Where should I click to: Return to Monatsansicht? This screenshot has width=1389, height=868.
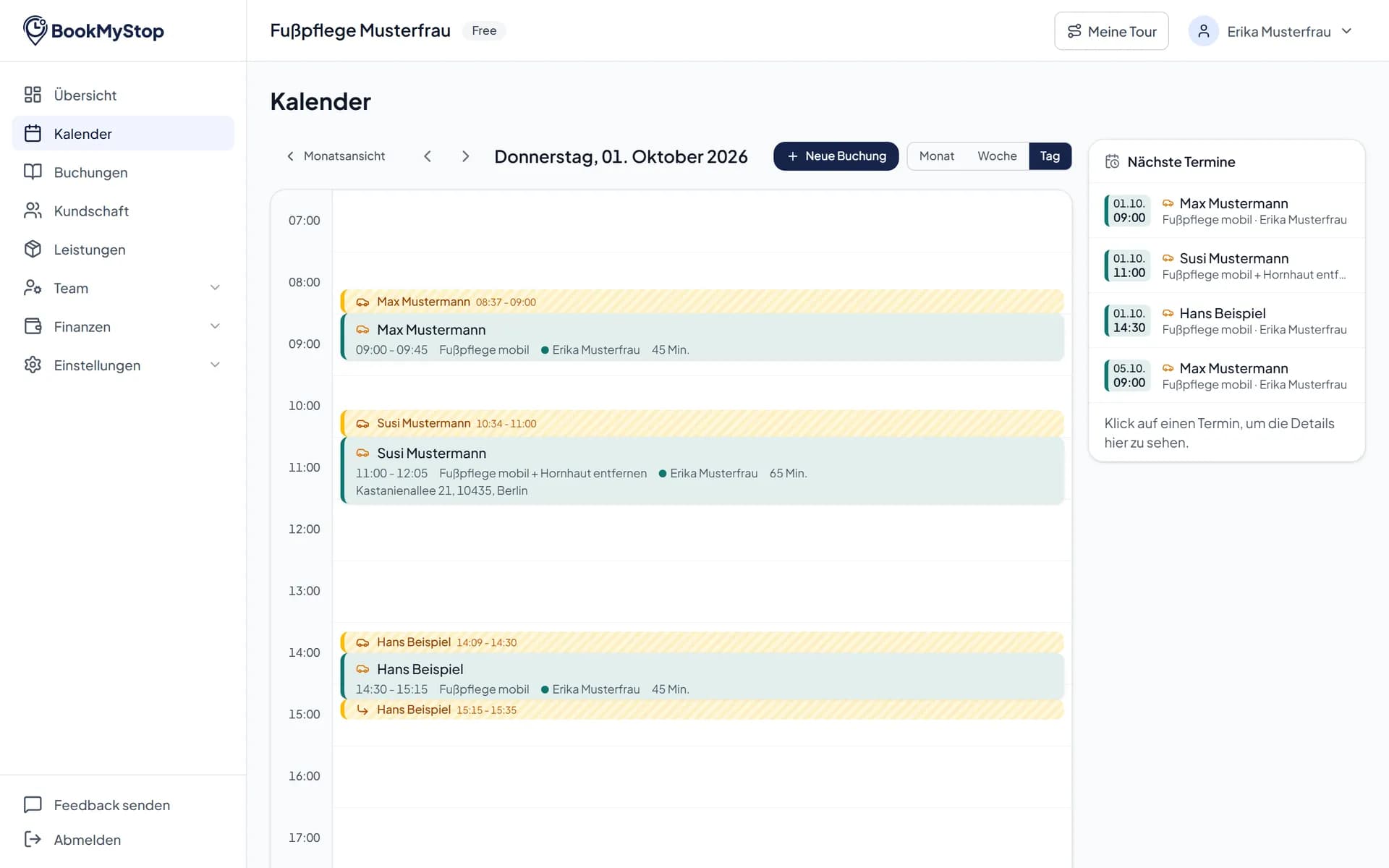pyautogui.click(x=336, y=156)
